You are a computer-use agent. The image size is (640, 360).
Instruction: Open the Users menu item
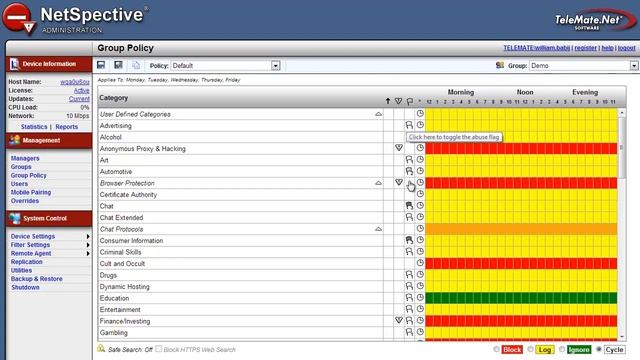coord(19,184)
